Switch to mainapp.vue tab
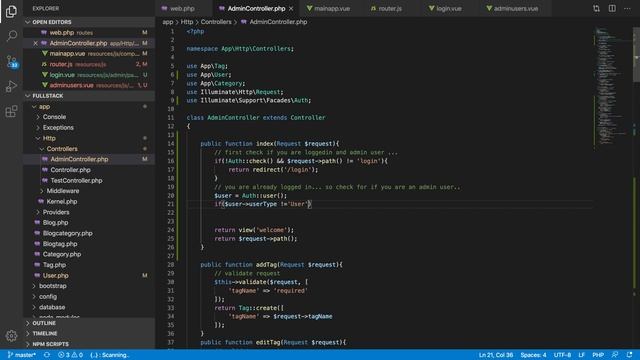The height and width of the screenshot is (360, 640). (x=329, y=9)
